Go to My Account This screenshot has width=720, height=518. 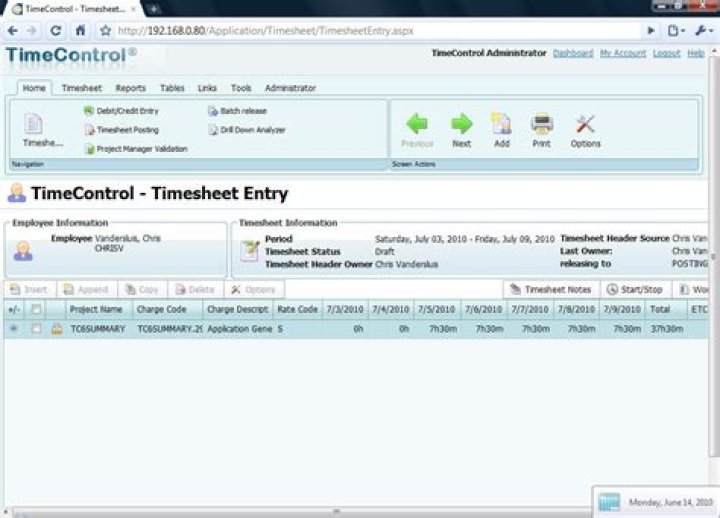(623, 53)
